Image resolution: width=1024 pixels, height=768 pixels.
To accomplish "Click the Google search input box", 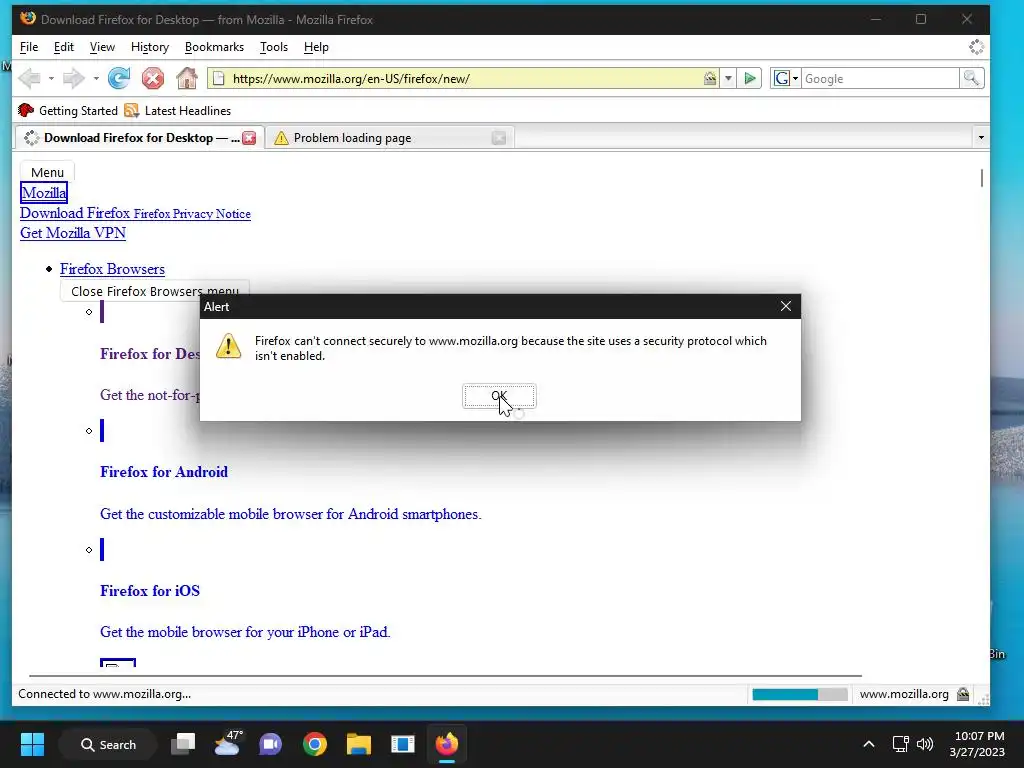I will pos(880,78).
